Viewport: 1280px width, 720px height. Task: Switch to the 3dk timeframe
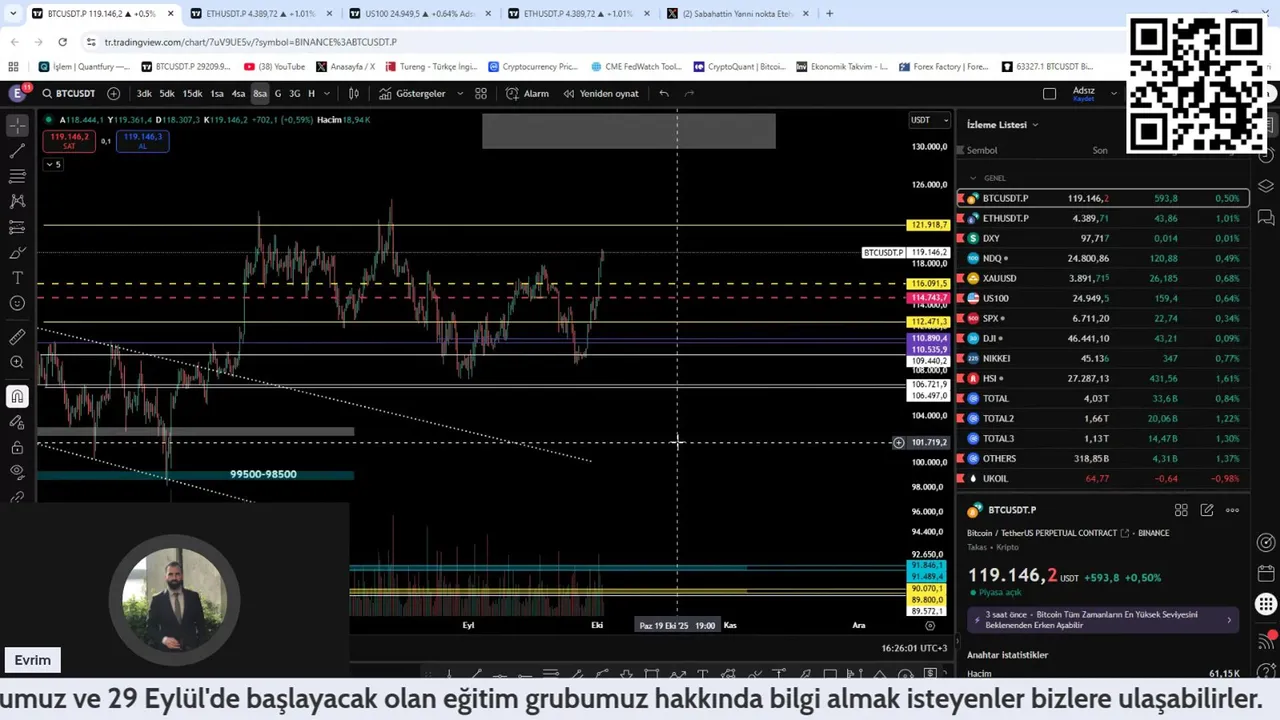coord(144,93)
